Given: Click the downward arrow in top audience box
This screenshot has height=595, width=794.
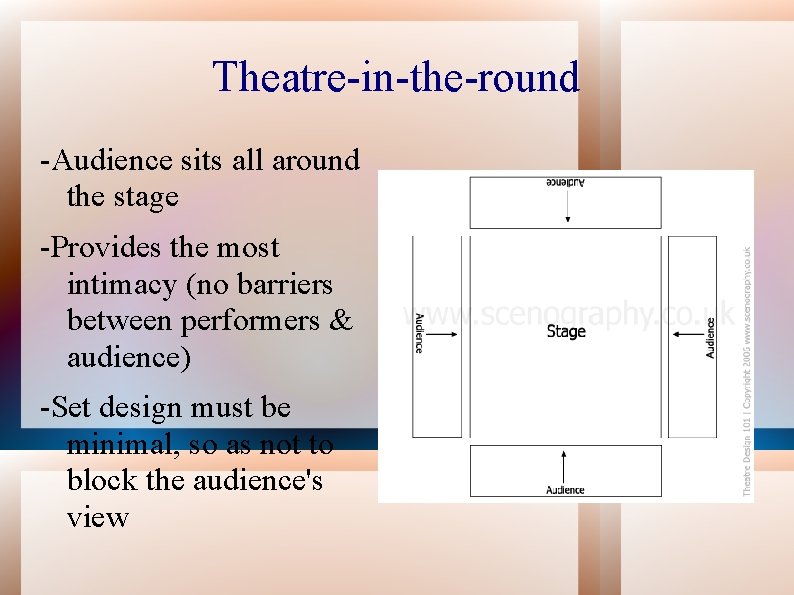Looking at the screenshot, I should click(x=568, y=207).
